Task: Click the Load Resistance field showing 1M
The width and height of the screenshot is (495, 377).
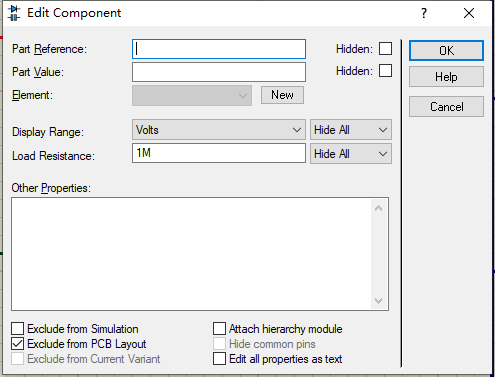Action: tap(219, 153)
